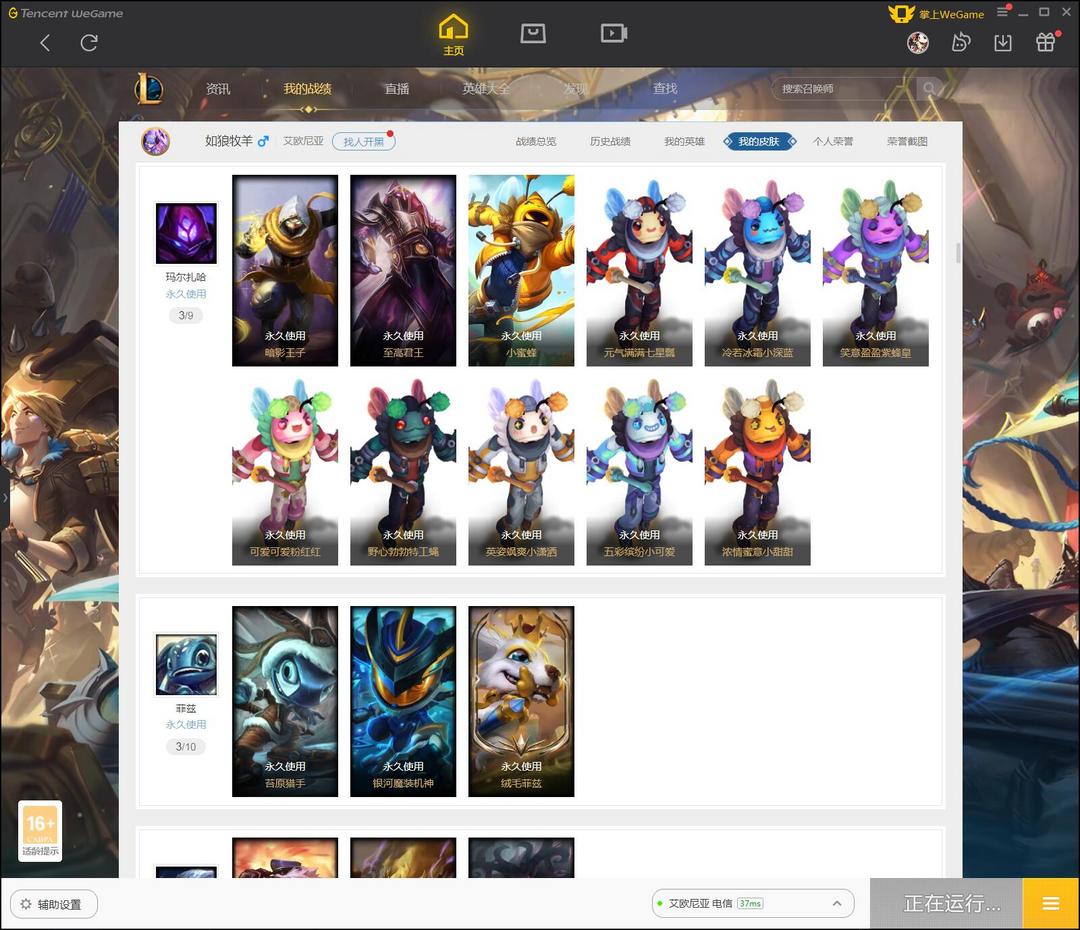This screenshot has height=930, width=1080.
Task: Click the 16+ age rating badge
Action: 40,831
